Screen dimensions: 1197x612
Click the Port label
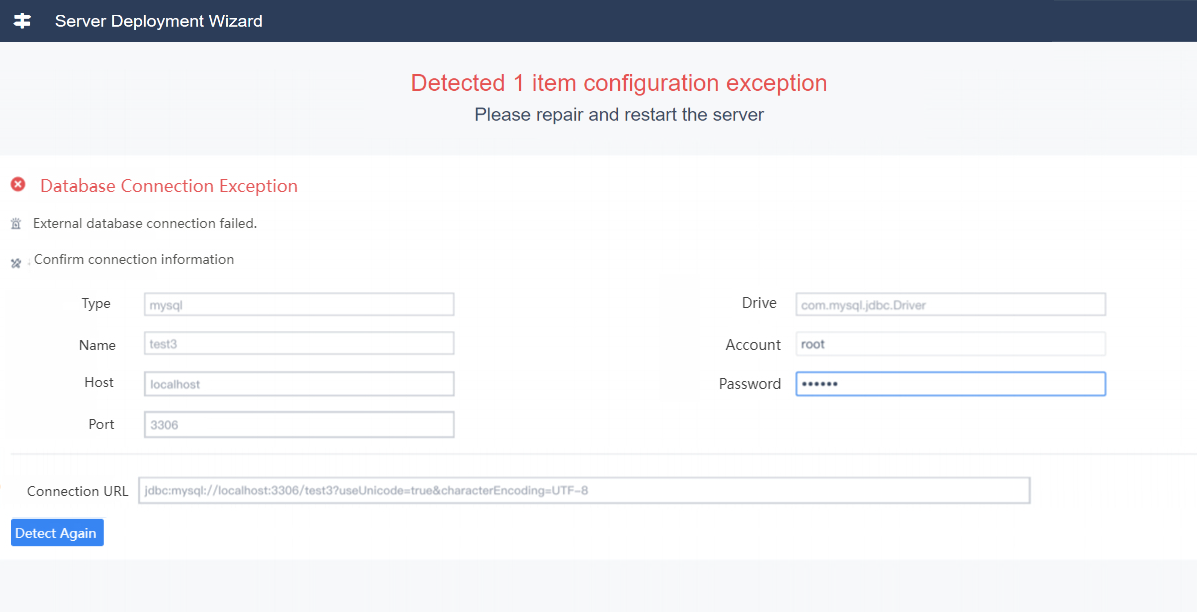pos(102,424)
